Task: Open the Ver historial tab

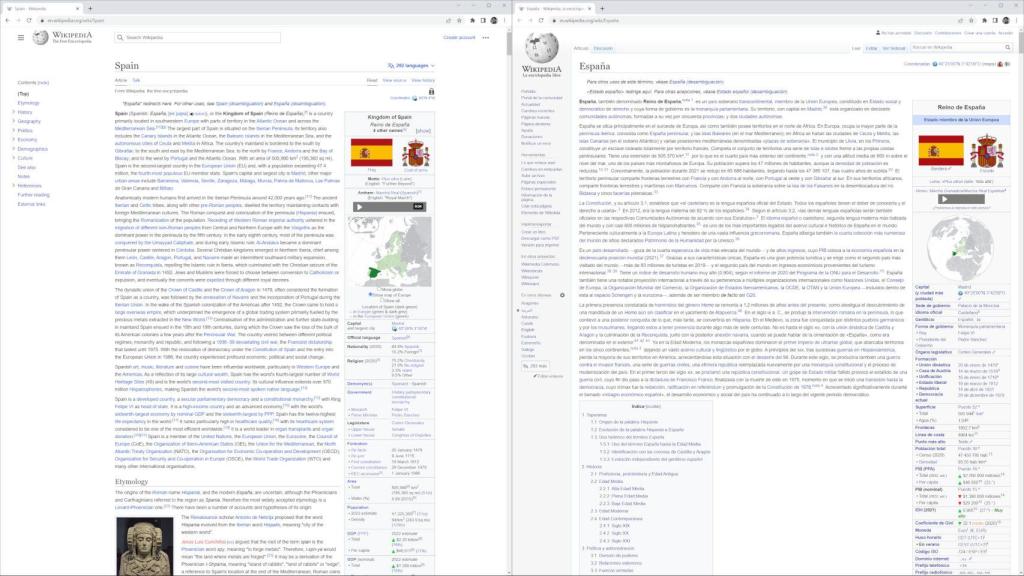Action: (893, 48)
